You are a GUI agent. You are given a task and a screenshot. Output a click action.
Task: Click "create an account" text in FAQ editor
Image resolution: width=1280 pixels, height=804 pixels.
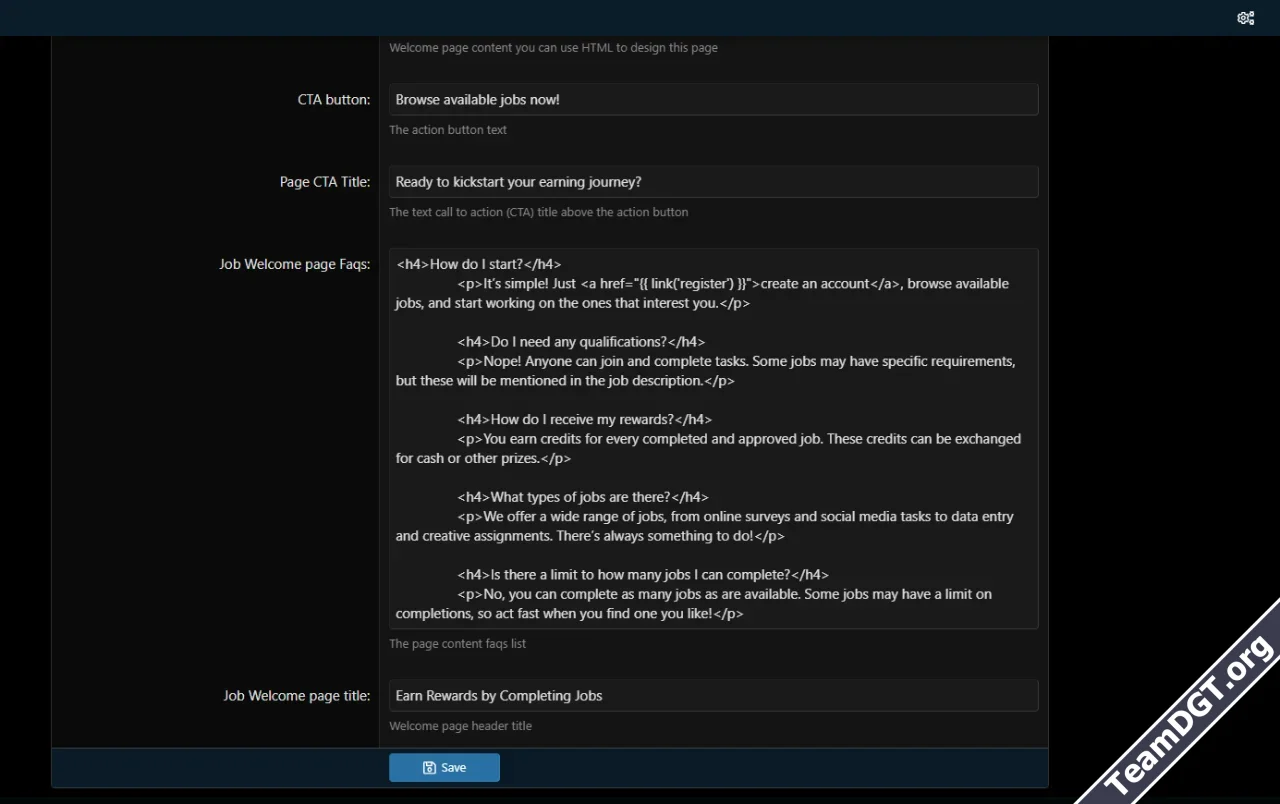click(x=815, y=284)
